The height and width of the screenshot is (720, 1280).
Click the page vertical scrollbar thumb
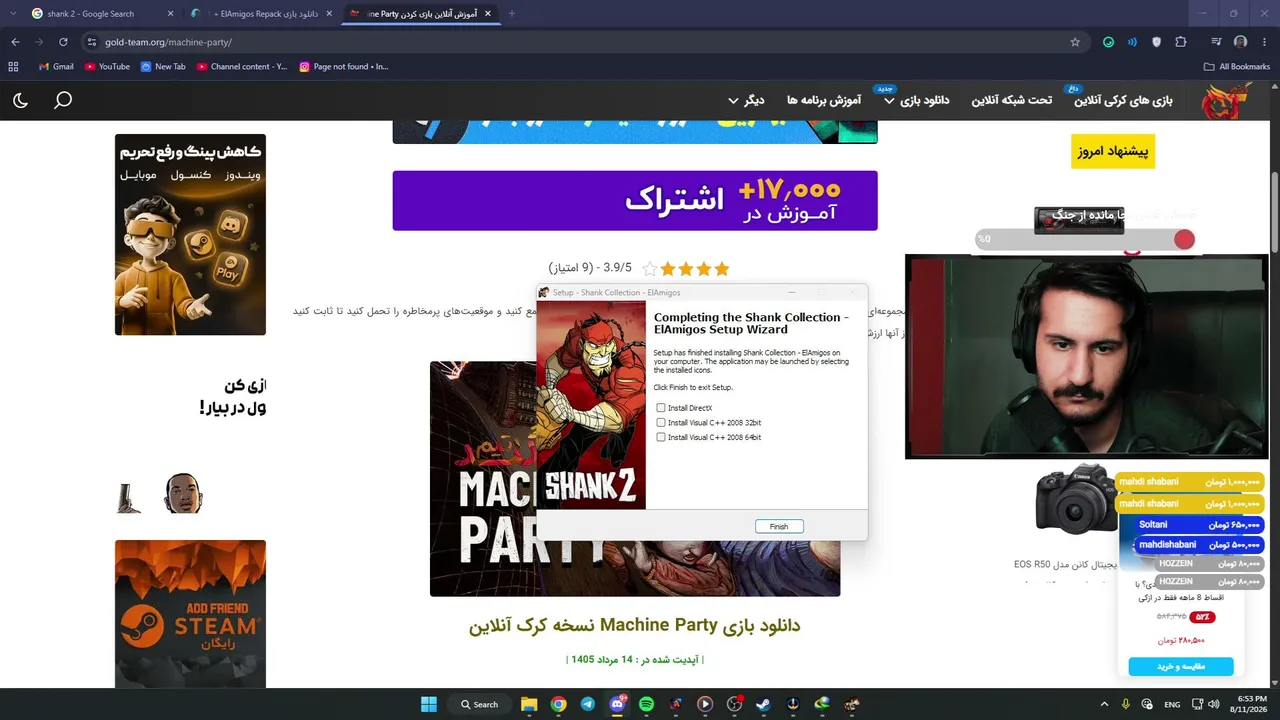click(x=1274, y=212)
